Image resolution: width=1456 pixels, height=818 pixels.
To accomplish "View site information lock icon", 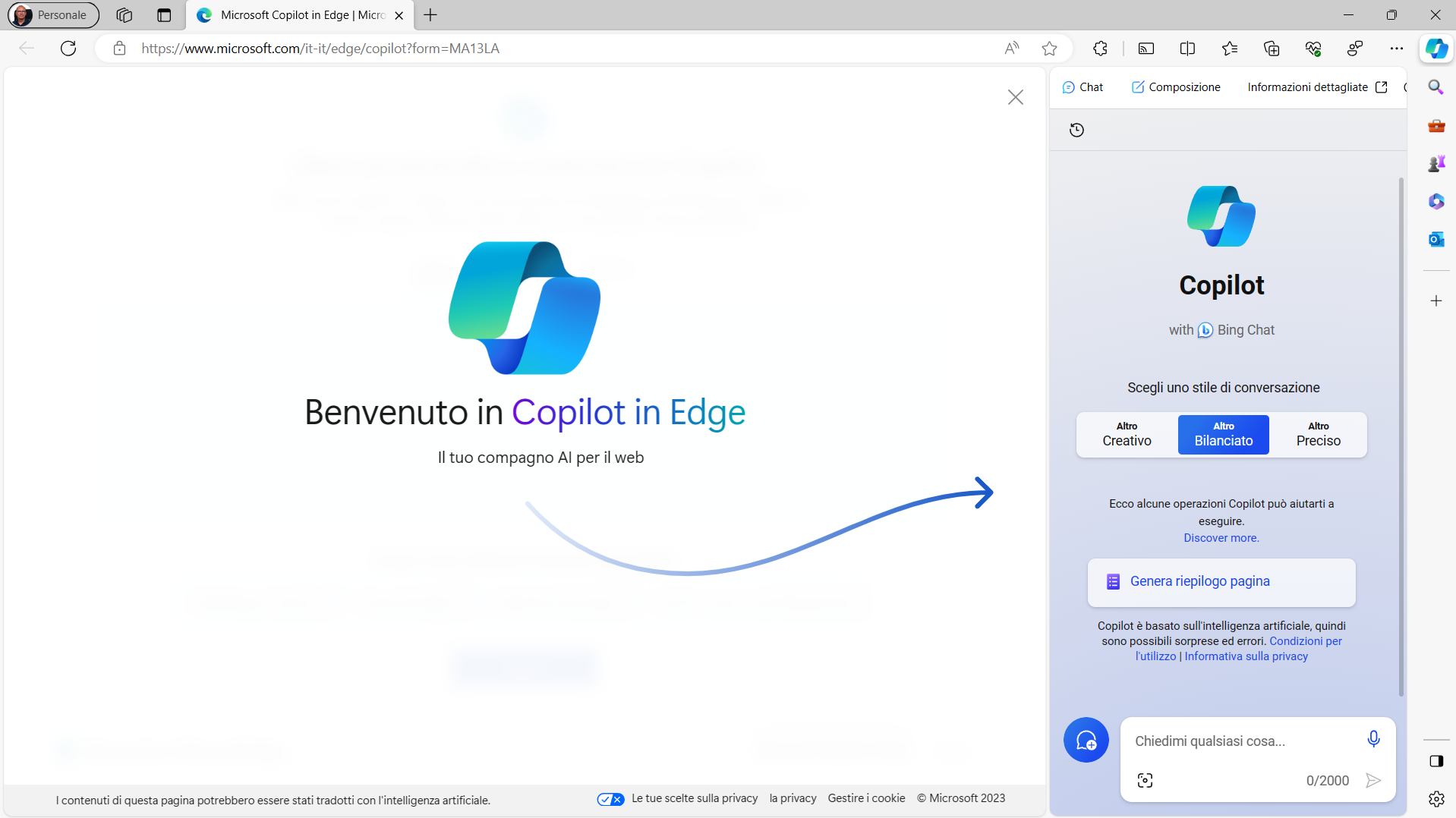I will point(119,49).
